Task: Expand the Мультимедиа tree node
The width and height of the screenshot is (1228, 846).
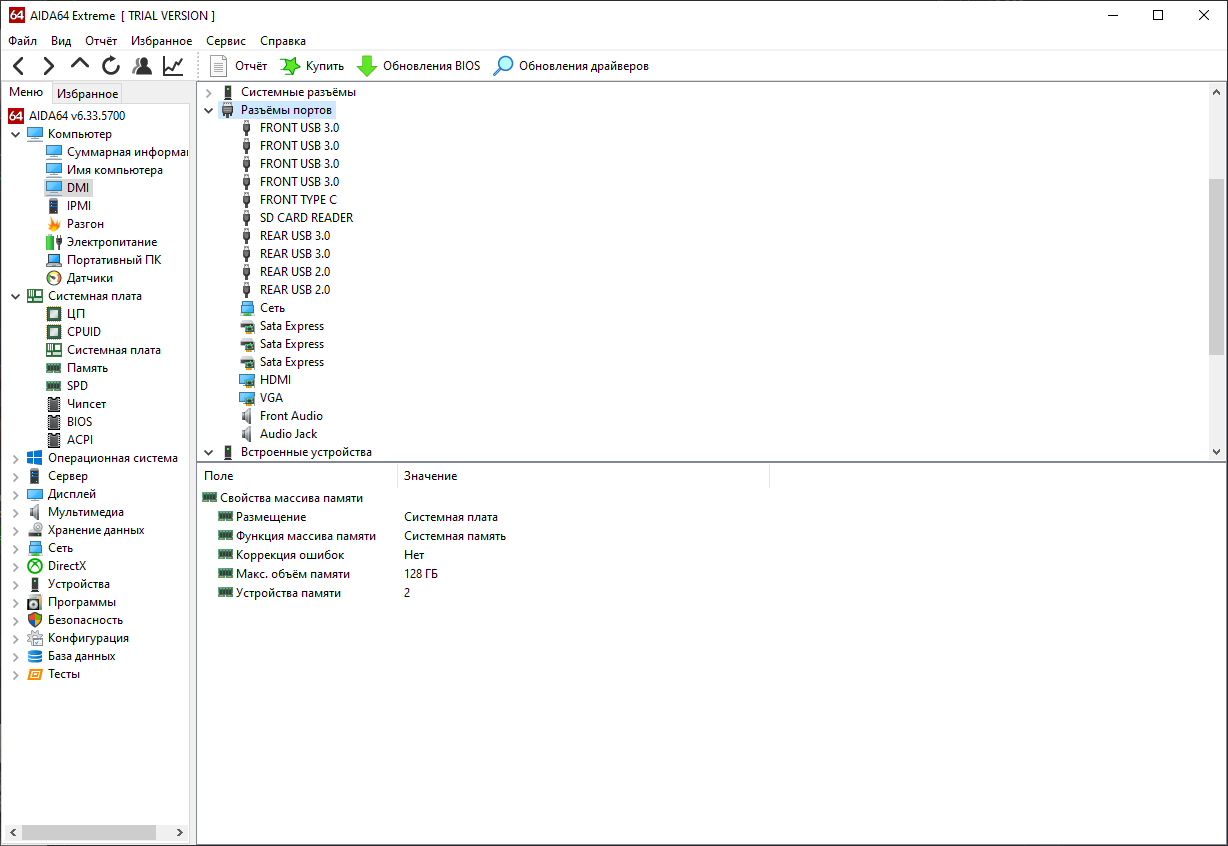Action: 15,512
